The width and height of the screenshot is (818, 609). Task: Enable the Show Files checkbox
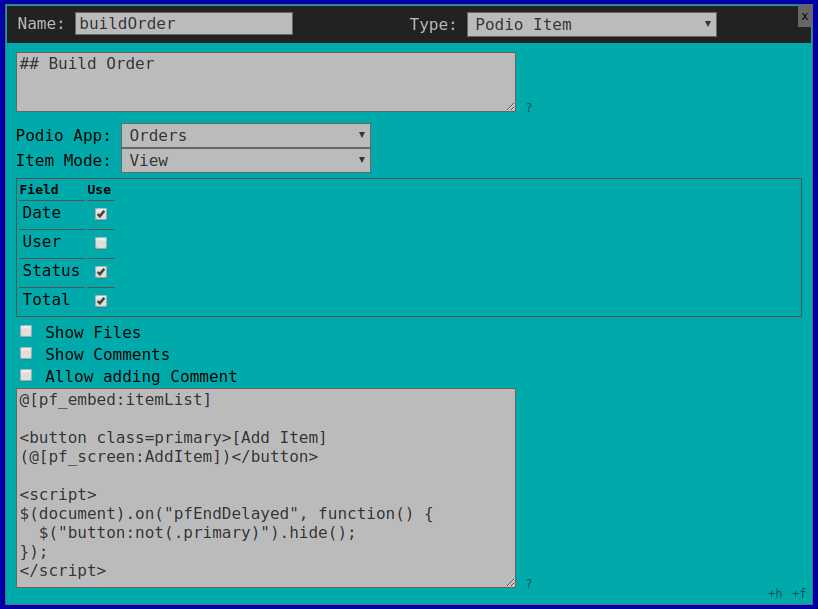(26, 331)
